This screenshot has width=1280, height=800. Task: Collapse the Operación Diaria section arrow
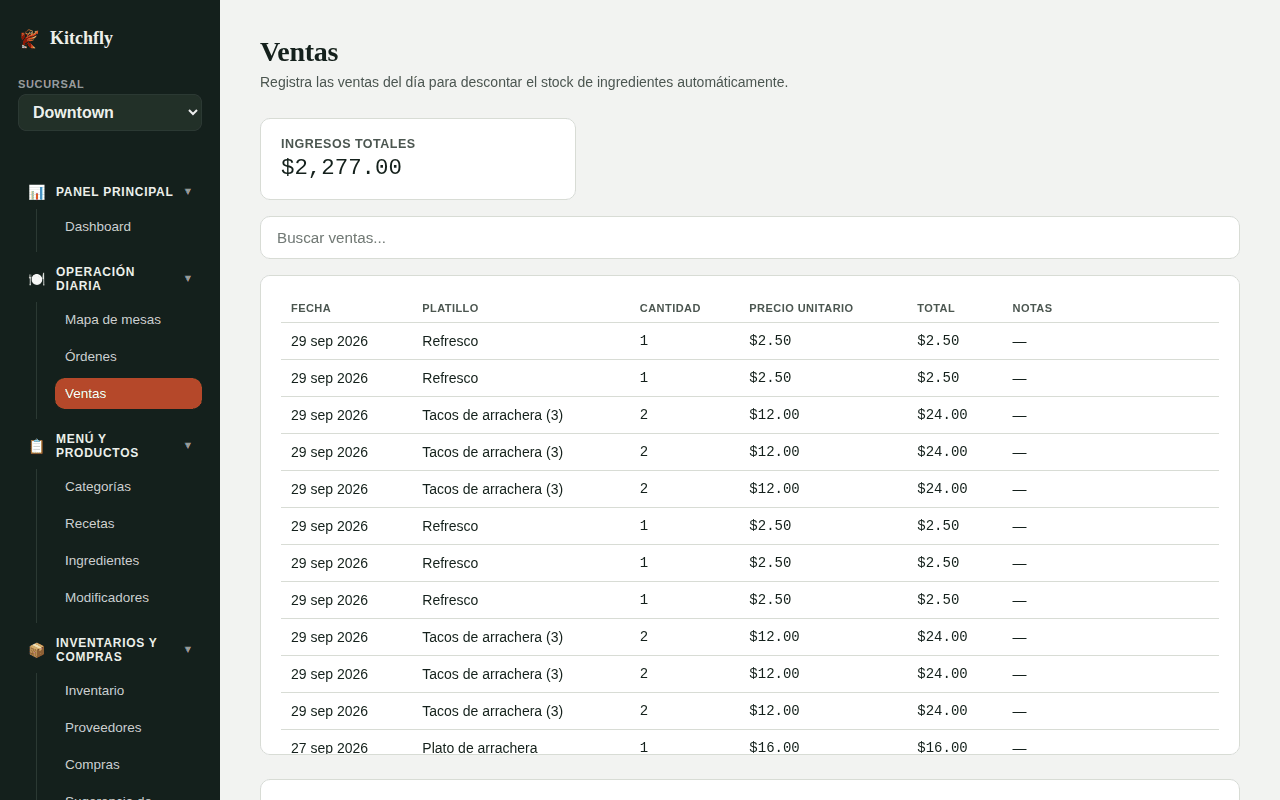pos(188,278)
